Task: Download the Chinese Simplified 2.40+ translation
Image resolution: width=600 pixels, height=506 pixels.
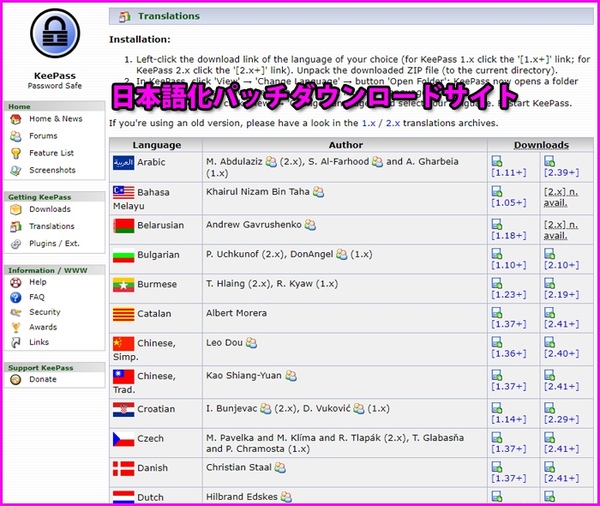Action: 561,353
